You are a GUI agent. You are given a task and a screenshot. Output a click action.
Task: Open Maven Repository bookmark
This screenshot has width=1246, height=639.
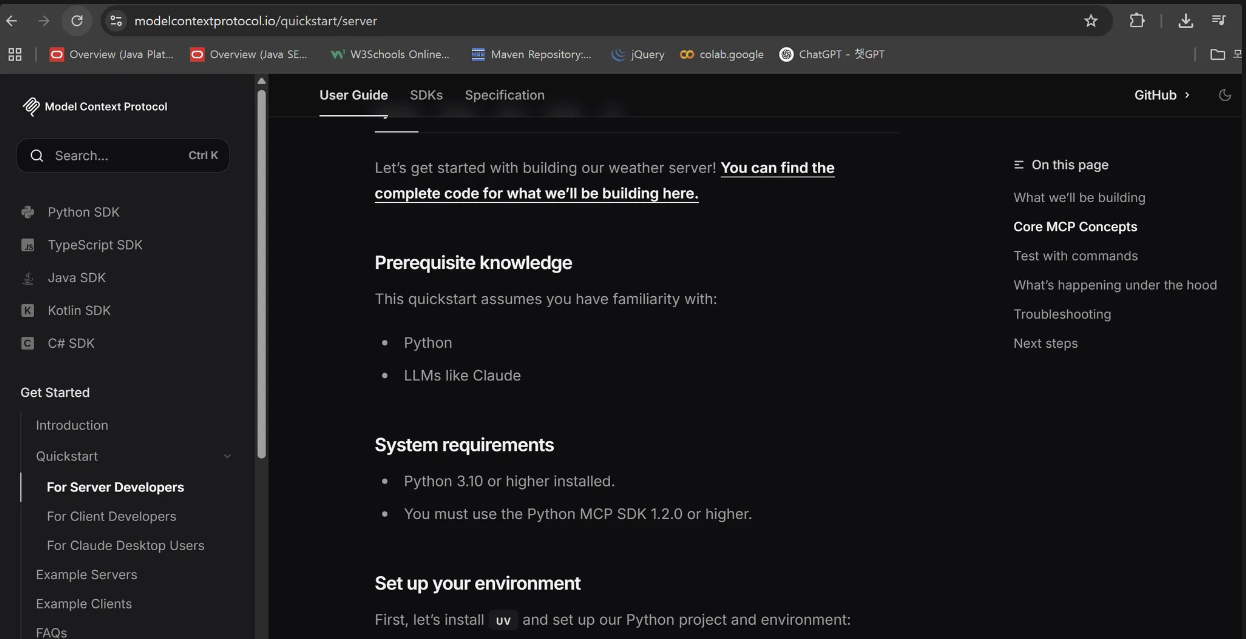[x=531, y=54]
